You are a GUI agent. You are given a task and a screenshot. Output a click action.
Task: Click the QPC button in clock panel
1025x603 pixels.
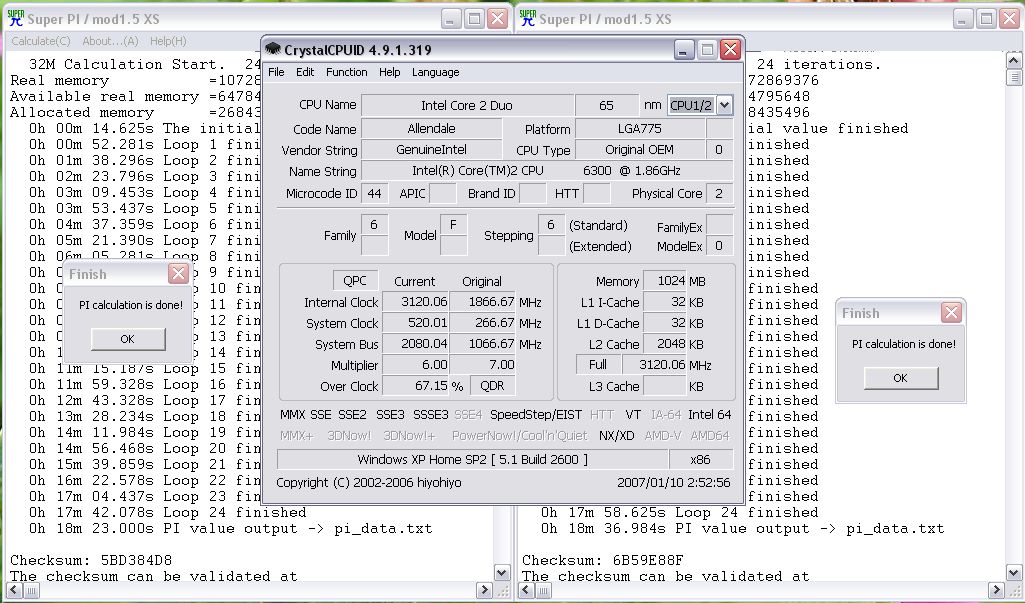click(x=355, y=281)
